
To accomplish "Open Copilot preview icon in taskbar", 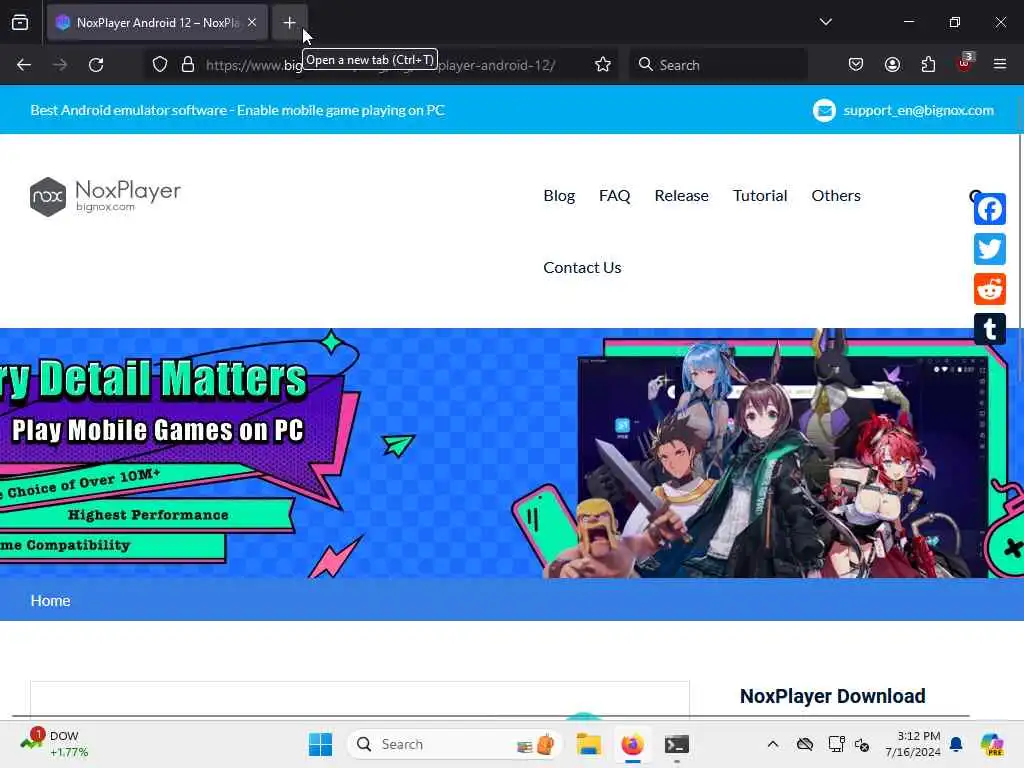I will click(992, 744).
